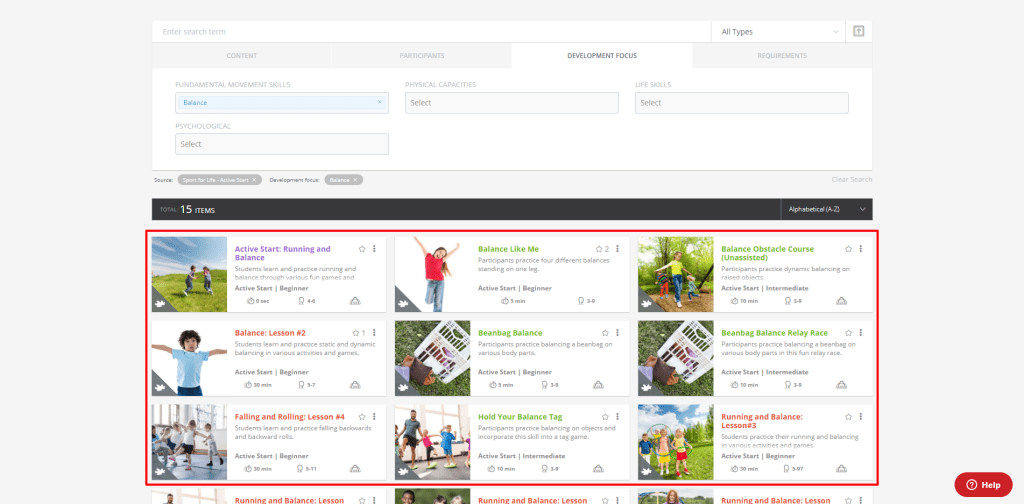1024x504 pixels.
Task: Toggle the favorite star on Balance Like Me
Action: point(598,249)
